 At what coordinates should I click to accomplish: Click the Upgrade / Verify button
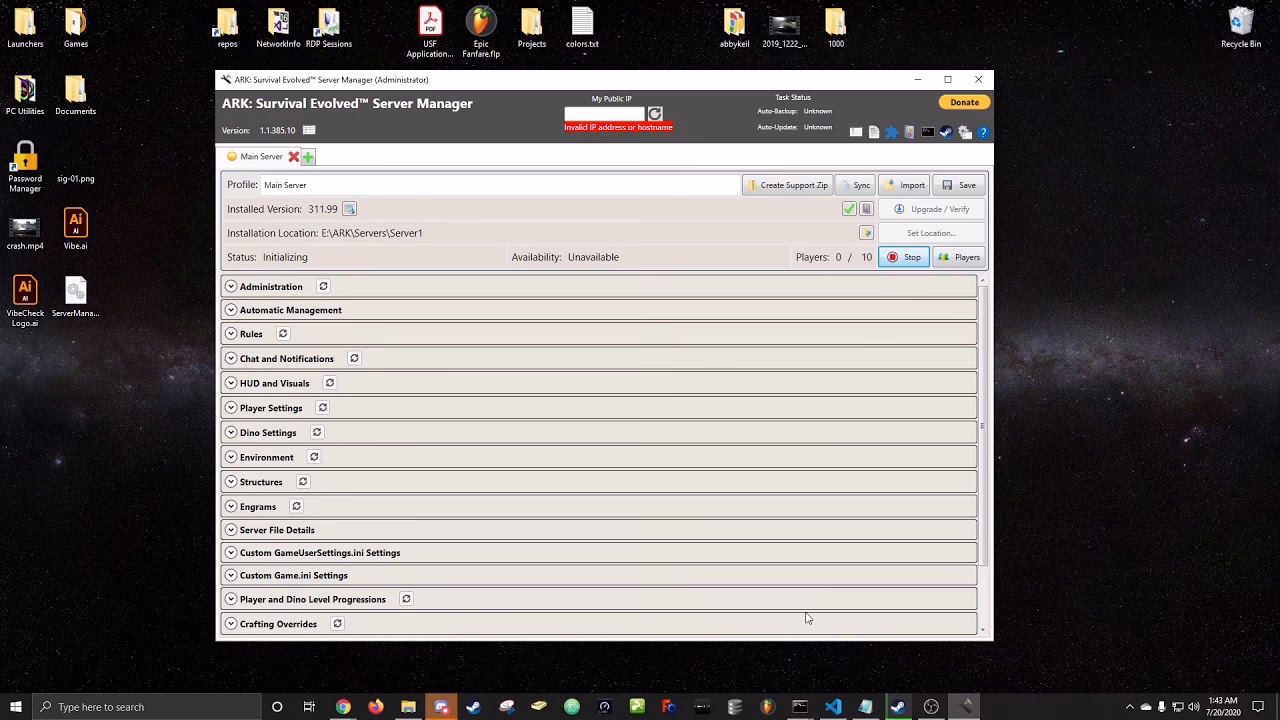pos(932,209)
